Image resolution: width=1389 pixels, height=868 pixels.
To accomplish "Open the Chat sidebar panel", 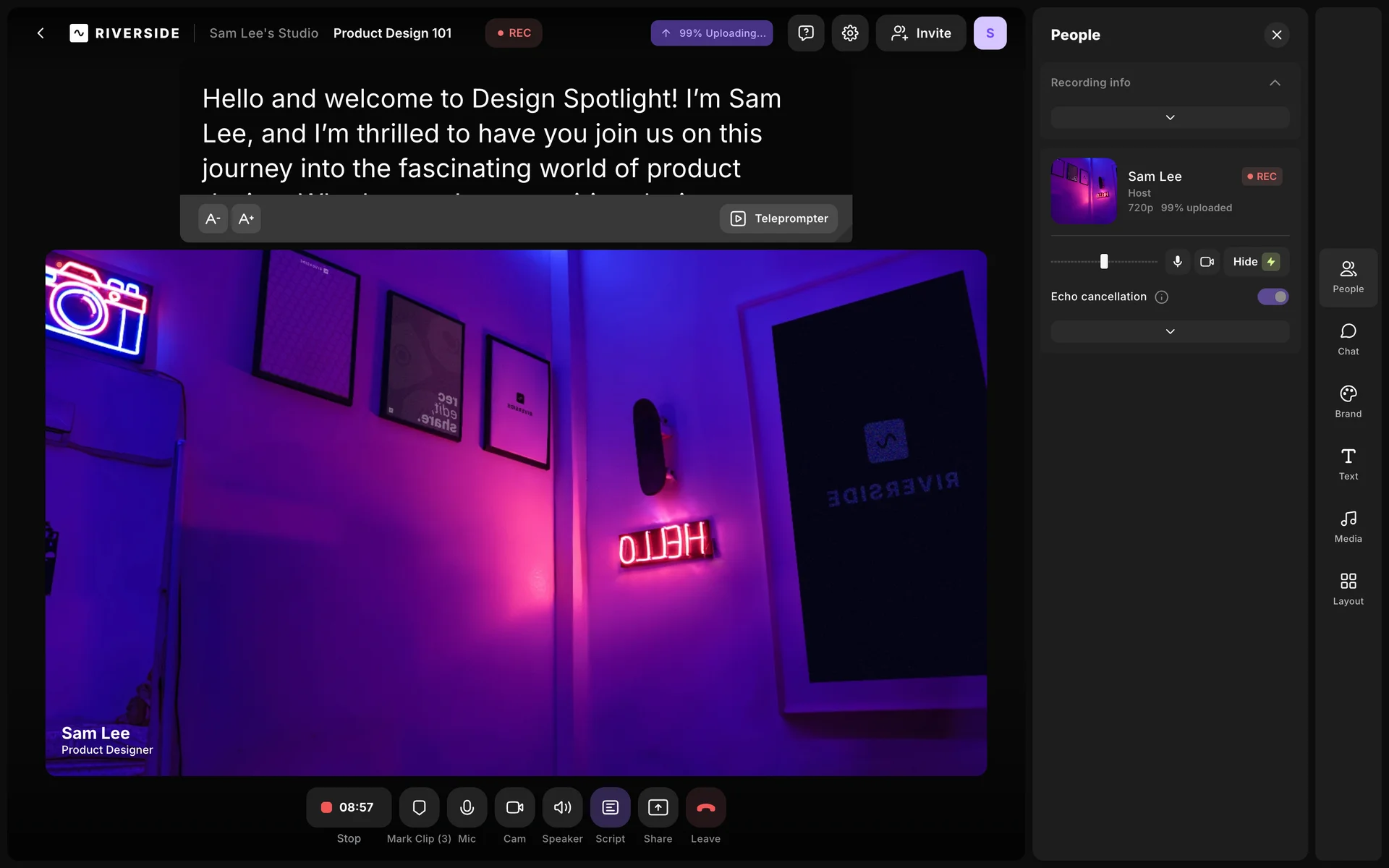I will [x=1348, y=339].
